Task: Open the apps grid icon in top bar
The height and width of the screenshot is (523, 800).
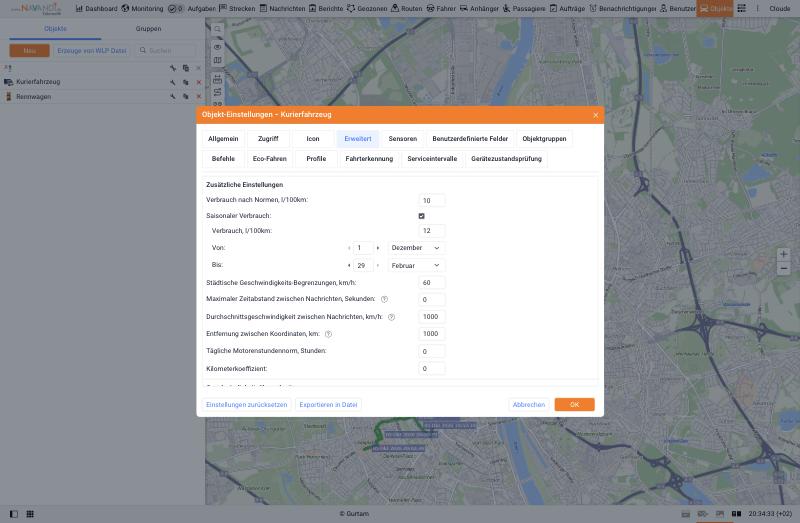Action: tap(741, 8)
